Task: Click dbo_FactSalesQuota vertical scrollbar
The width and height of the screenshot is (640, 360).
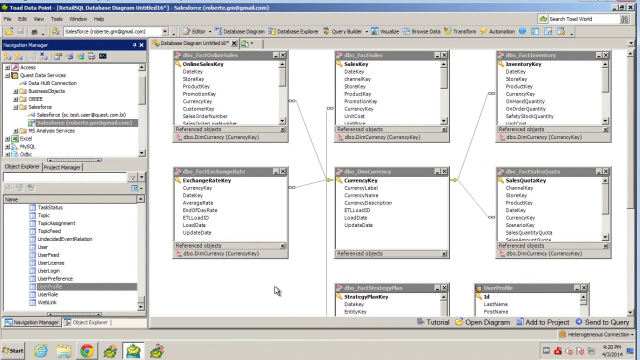Action: (605, 209)
